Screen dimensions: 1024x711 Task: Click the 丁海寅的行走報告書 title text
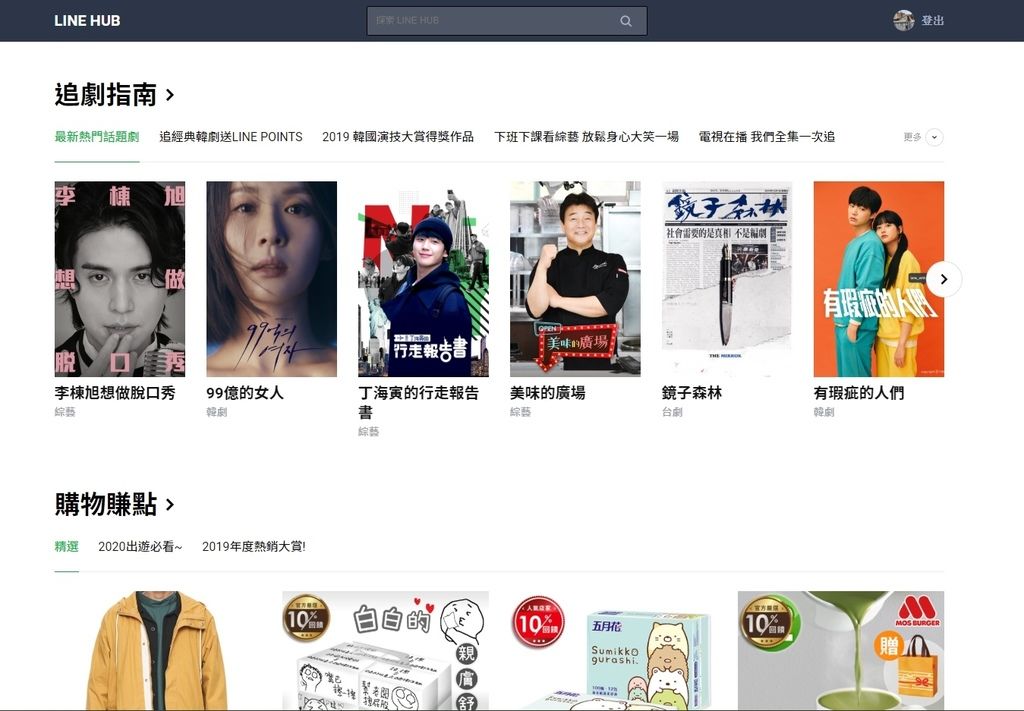click(x=419, y=402)
